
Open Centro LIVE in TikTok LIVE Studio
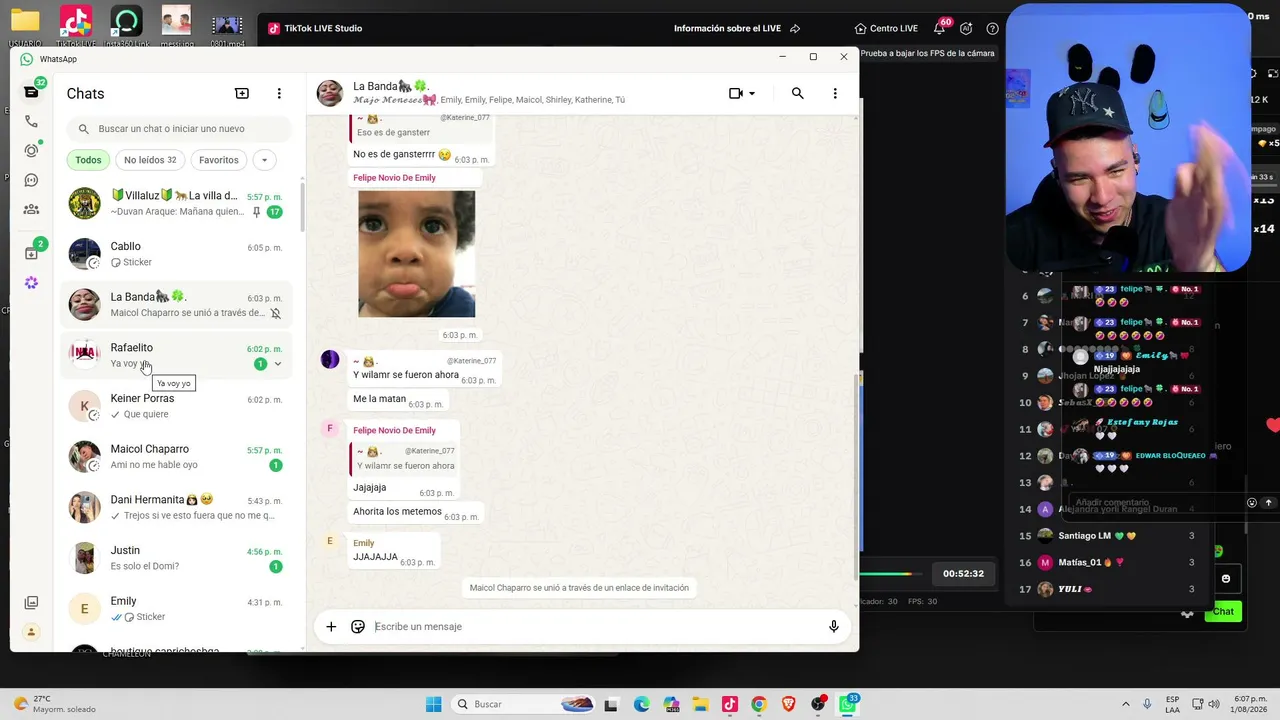[887, 28]
